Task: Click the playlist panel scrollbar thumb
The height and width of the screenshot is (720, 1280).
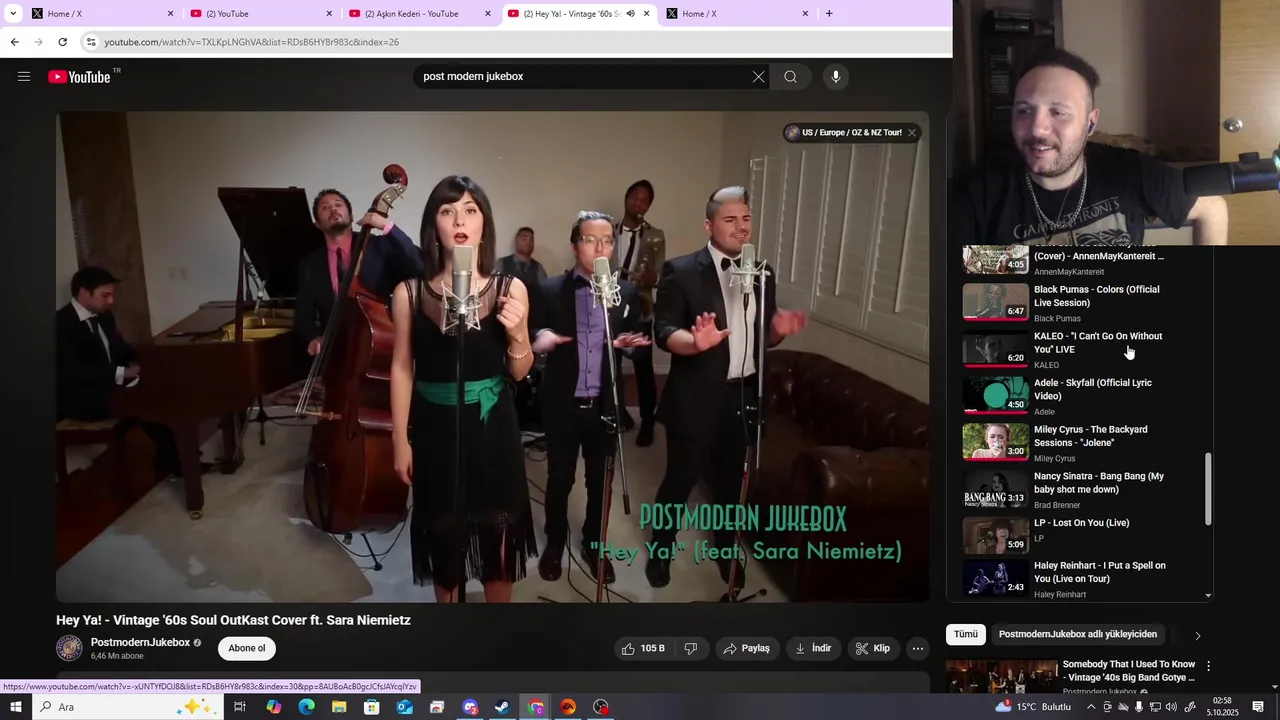Action: click(x=1208, y=489)
